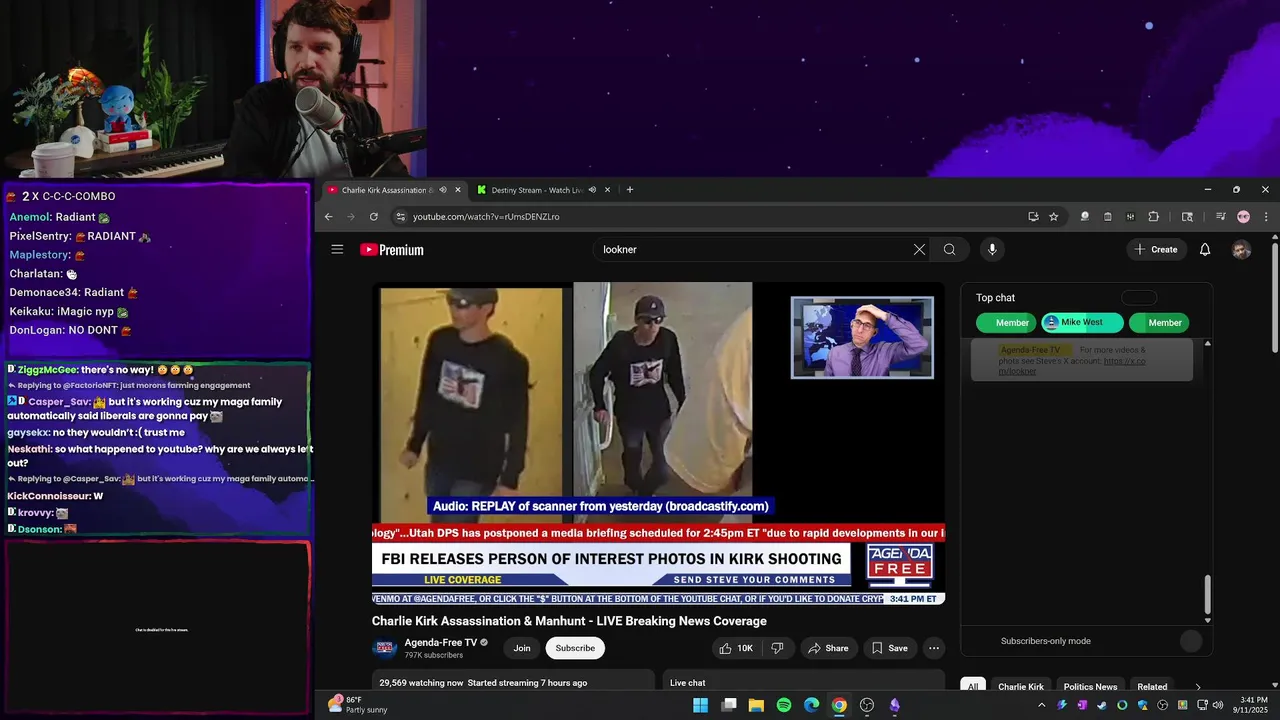The image size is (1280, 720).
Task: Click the live chat scrollbar thumb
Action: click(x=1207, y=595)
